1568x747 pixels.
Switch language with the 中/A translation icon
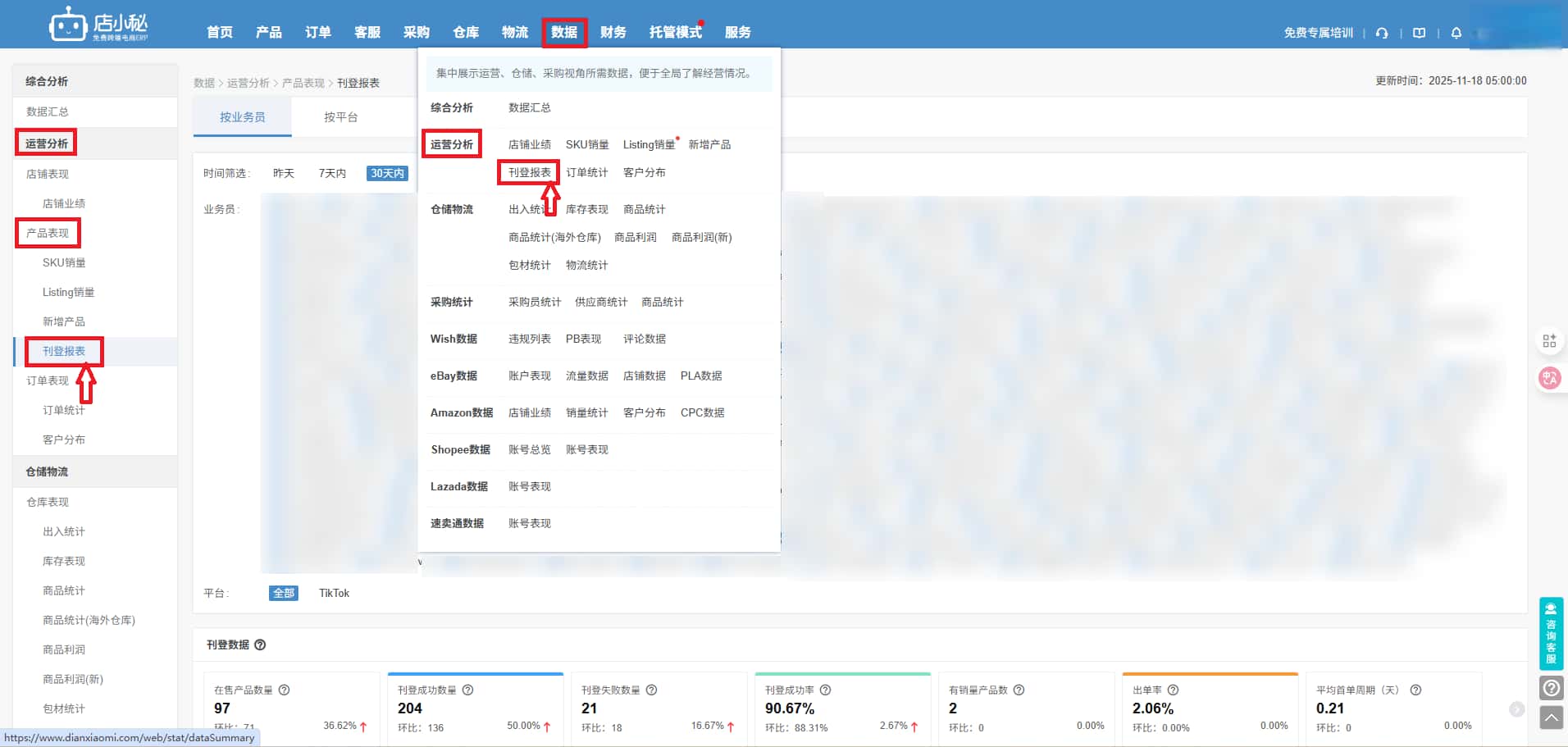pos(1550,378)
